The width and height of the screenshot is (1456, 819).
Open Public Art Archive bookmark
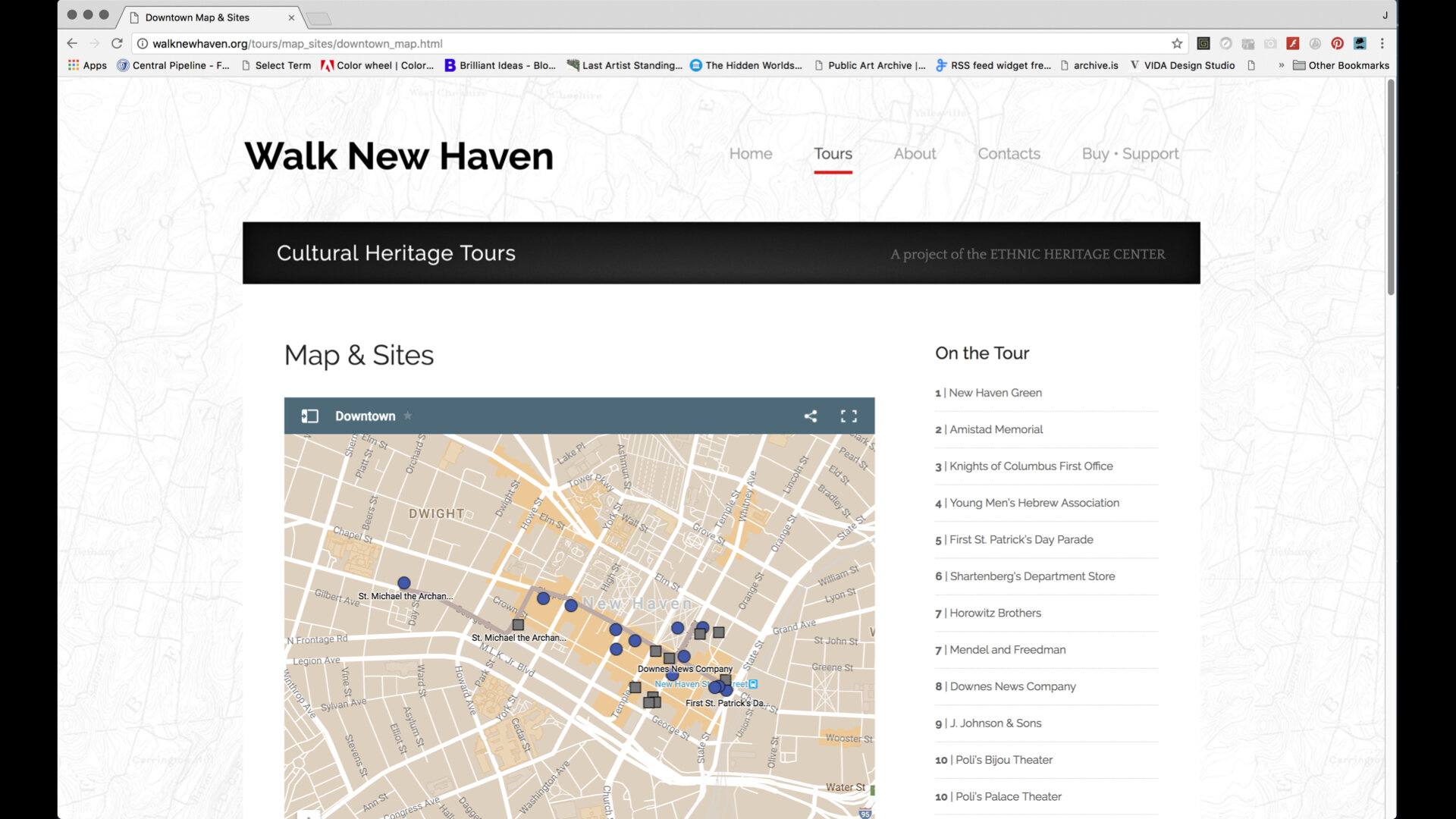pyautogui.click(x=870, y=65)
